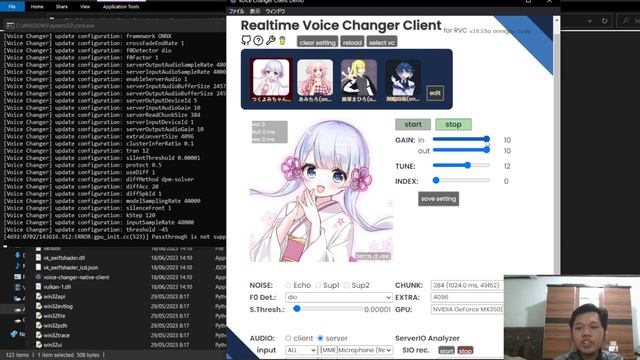Open the Application Tools tab in Explorer
Screen dimensions: 640x360
pos(121,7)
